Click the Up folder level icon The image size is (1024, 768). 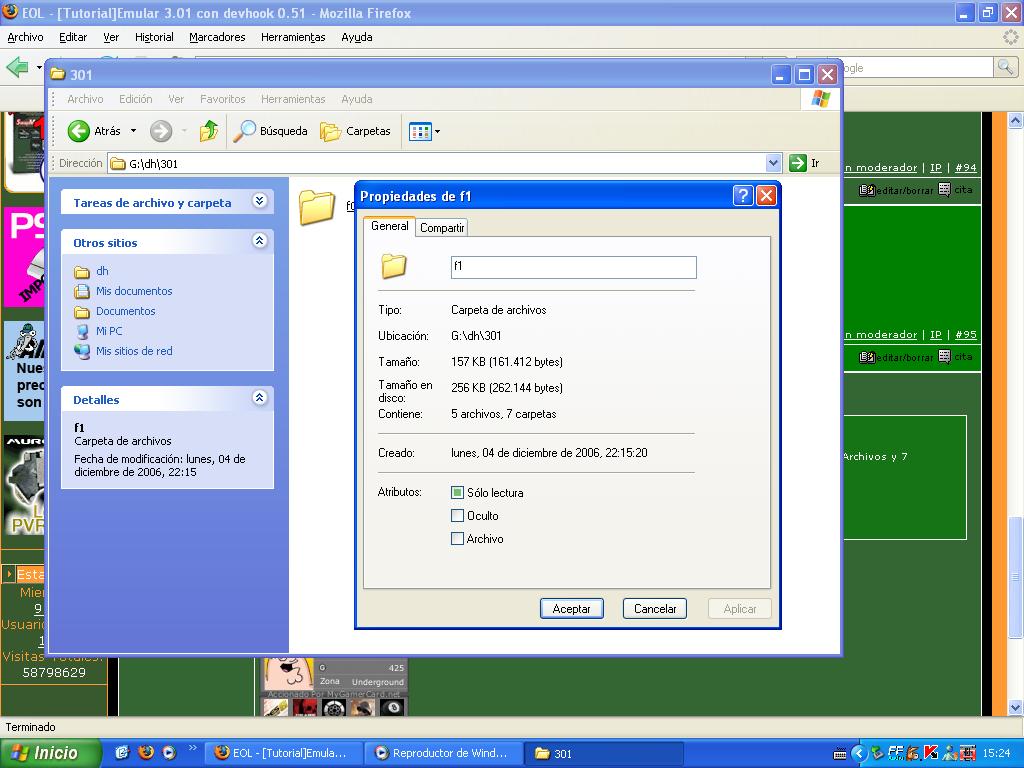(x=209, y=131)
